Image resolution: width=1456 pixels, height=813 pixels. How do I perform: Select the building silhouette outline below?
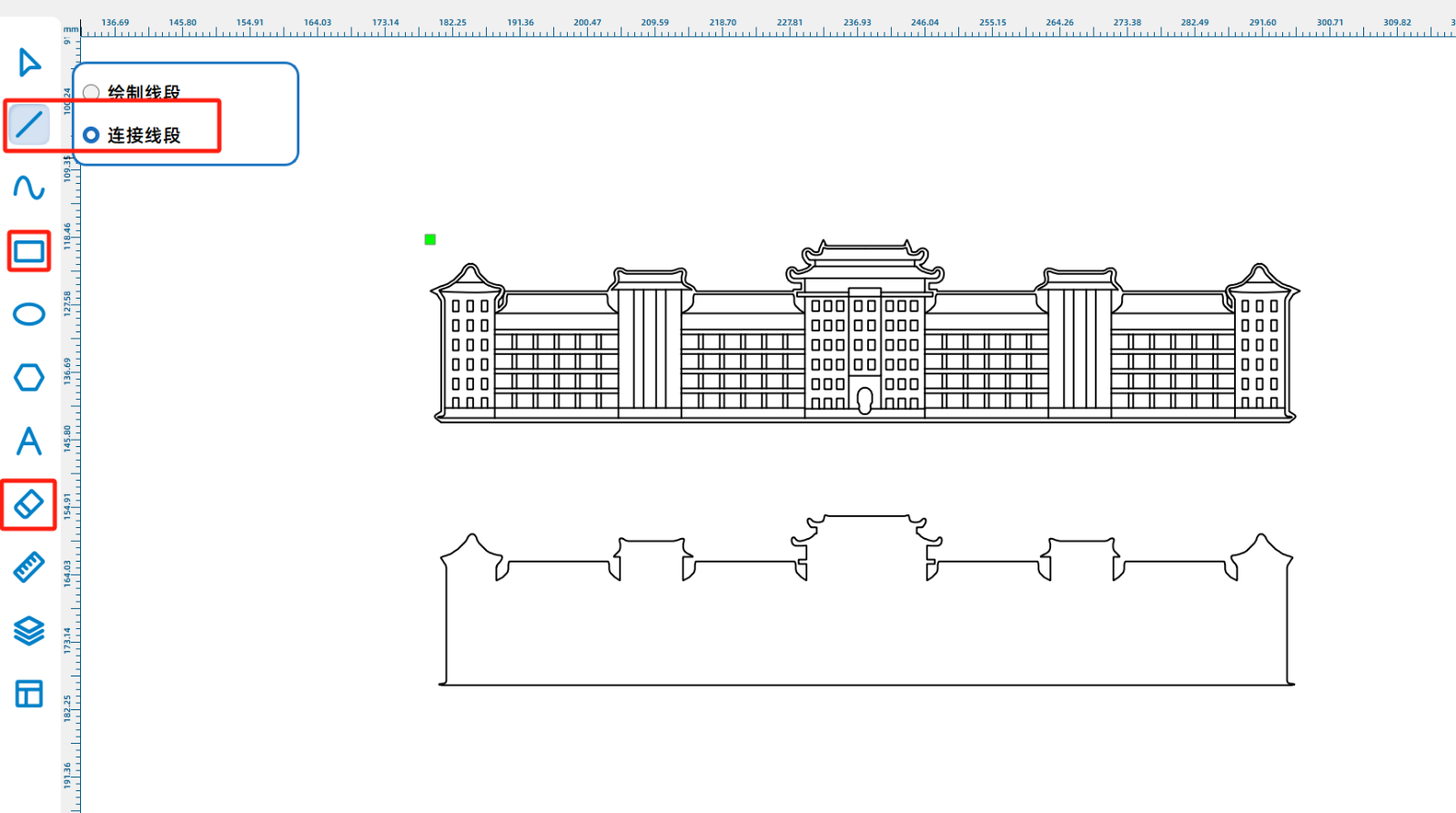864,684
